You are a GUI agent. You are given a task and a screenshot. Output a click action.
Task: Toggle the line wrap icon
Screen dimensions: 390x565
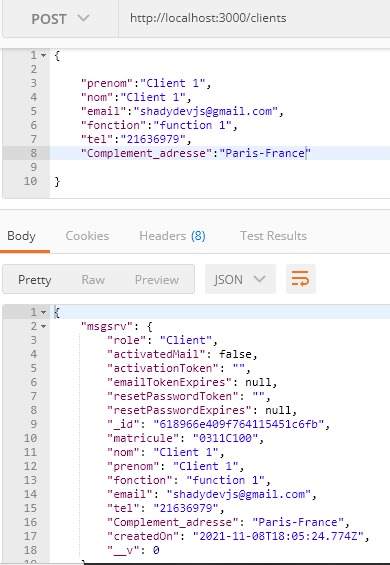[301, 279]
